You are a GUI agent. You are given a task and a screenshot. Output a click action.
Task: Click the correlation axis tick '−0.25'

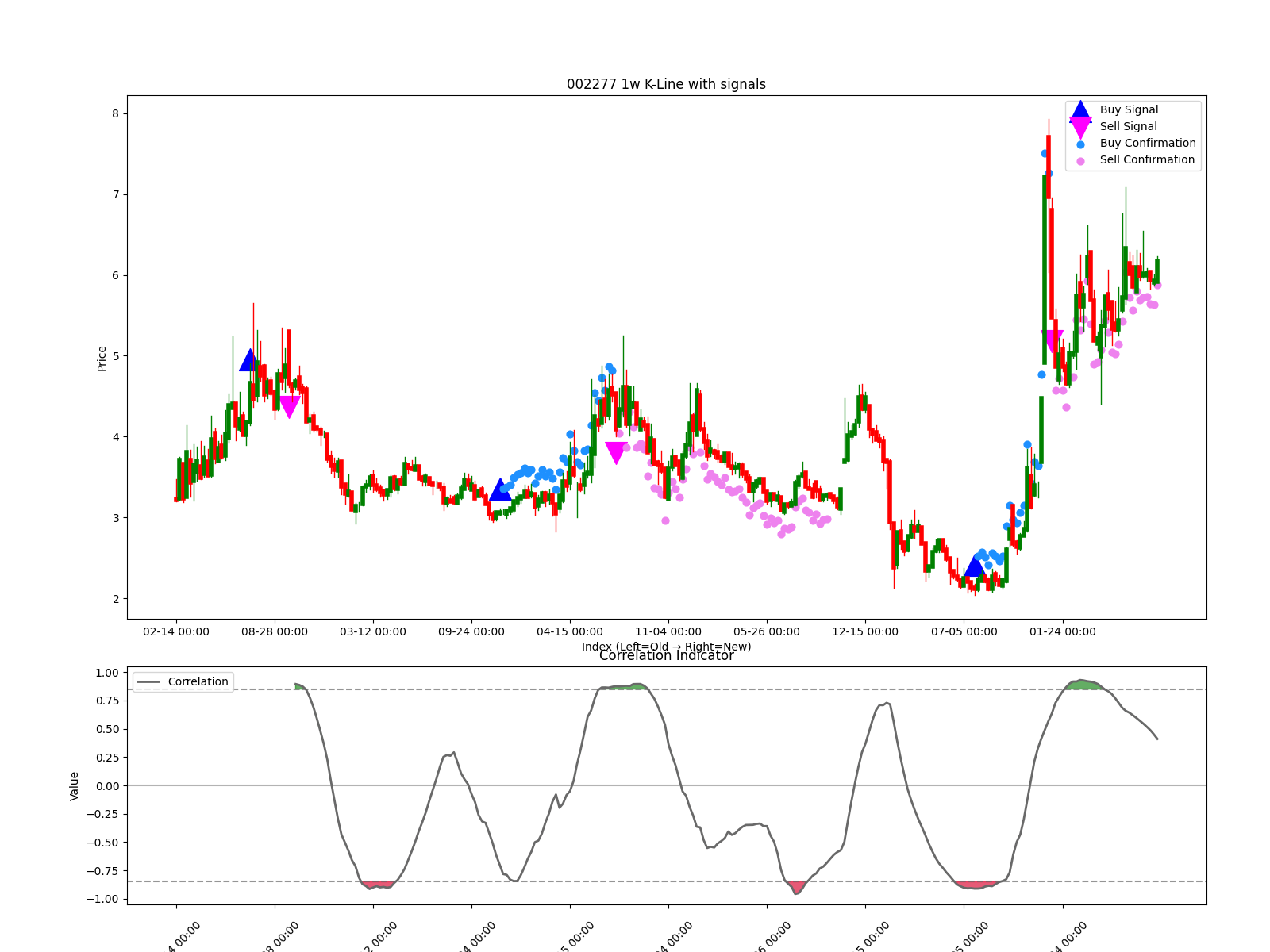coord(102,814)
